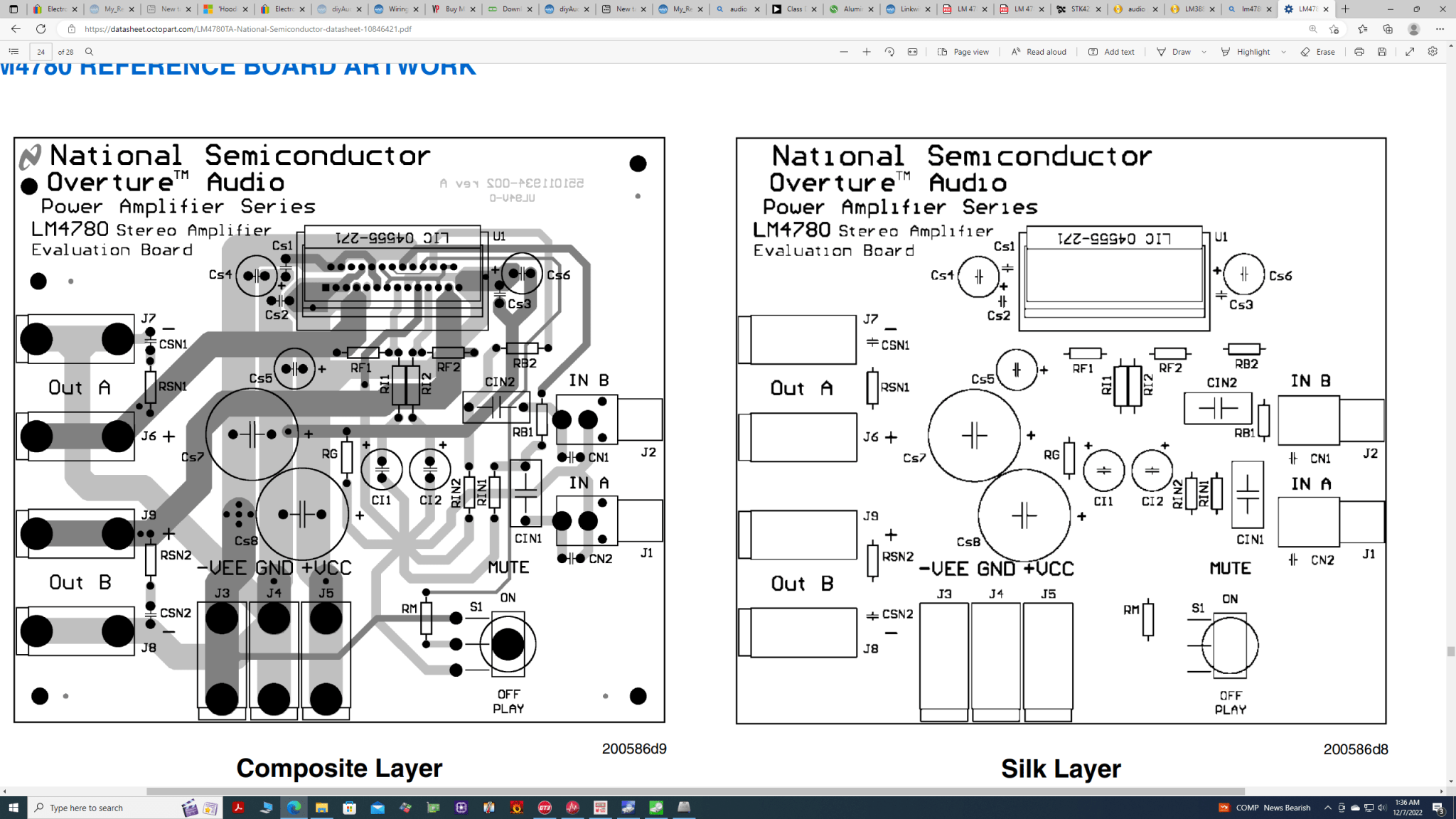Click the PDF page number field

tap(41, 52)
